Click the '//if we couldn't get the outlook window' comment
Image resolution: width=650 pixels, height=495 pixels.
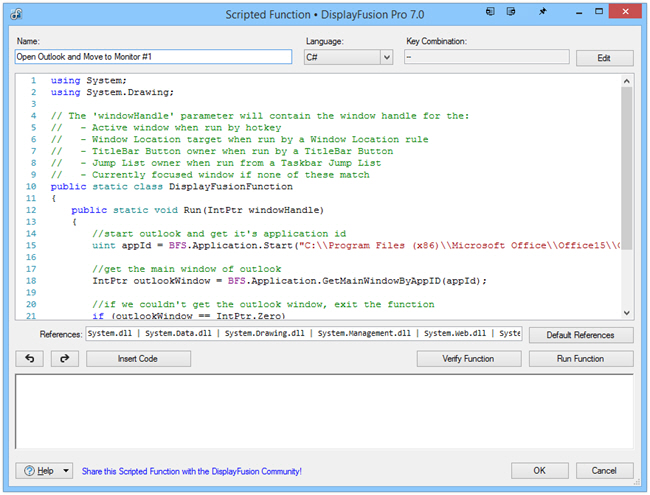point(263,305)
